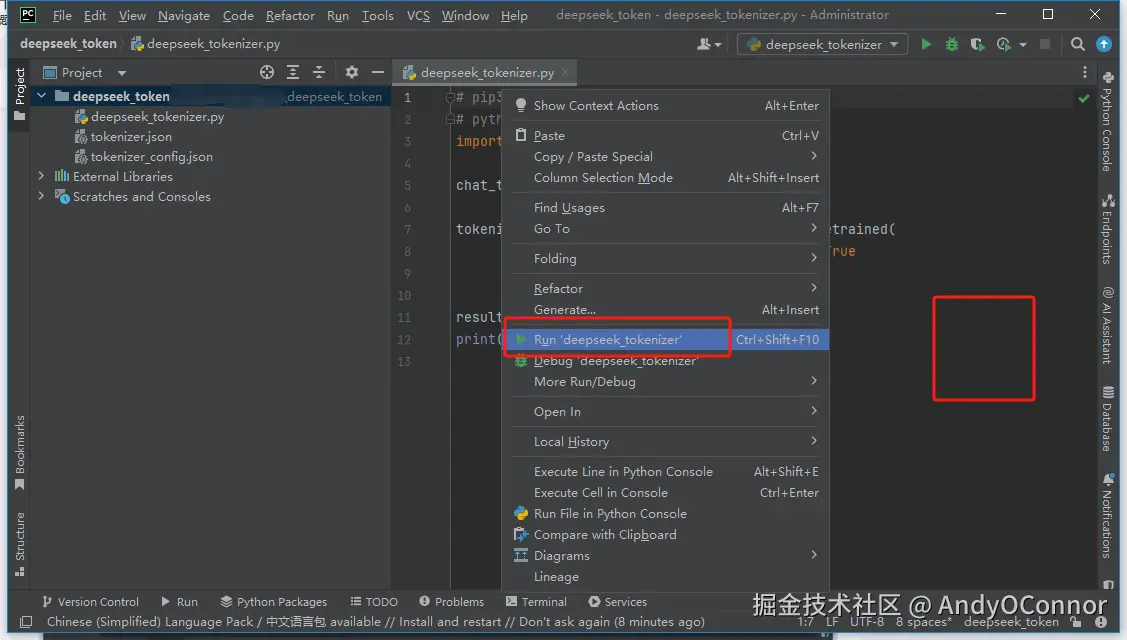Open the Database side panel
Viewport: 1127px width, 640px height.
click(1108, 419)
